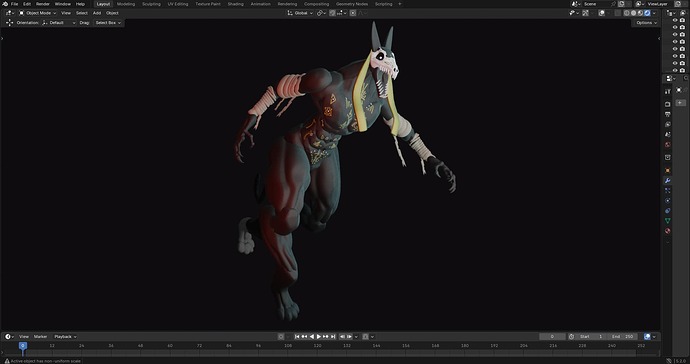
Task: Jump to the previous keyframe
Action: [x=304, y=336]
